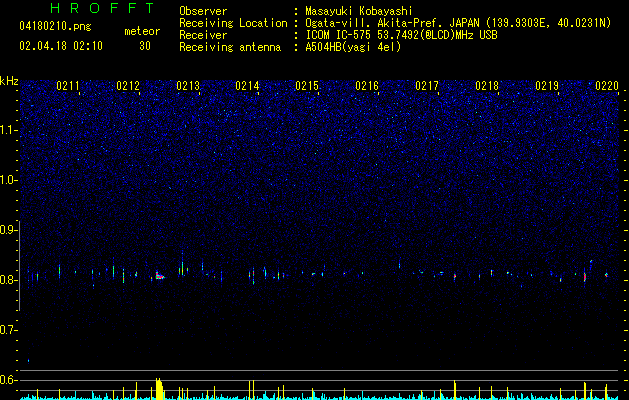Click the 0220 time marker
The height and width of the screenshot is (400, 629).
pyautogui.click(x=607, y=86)
